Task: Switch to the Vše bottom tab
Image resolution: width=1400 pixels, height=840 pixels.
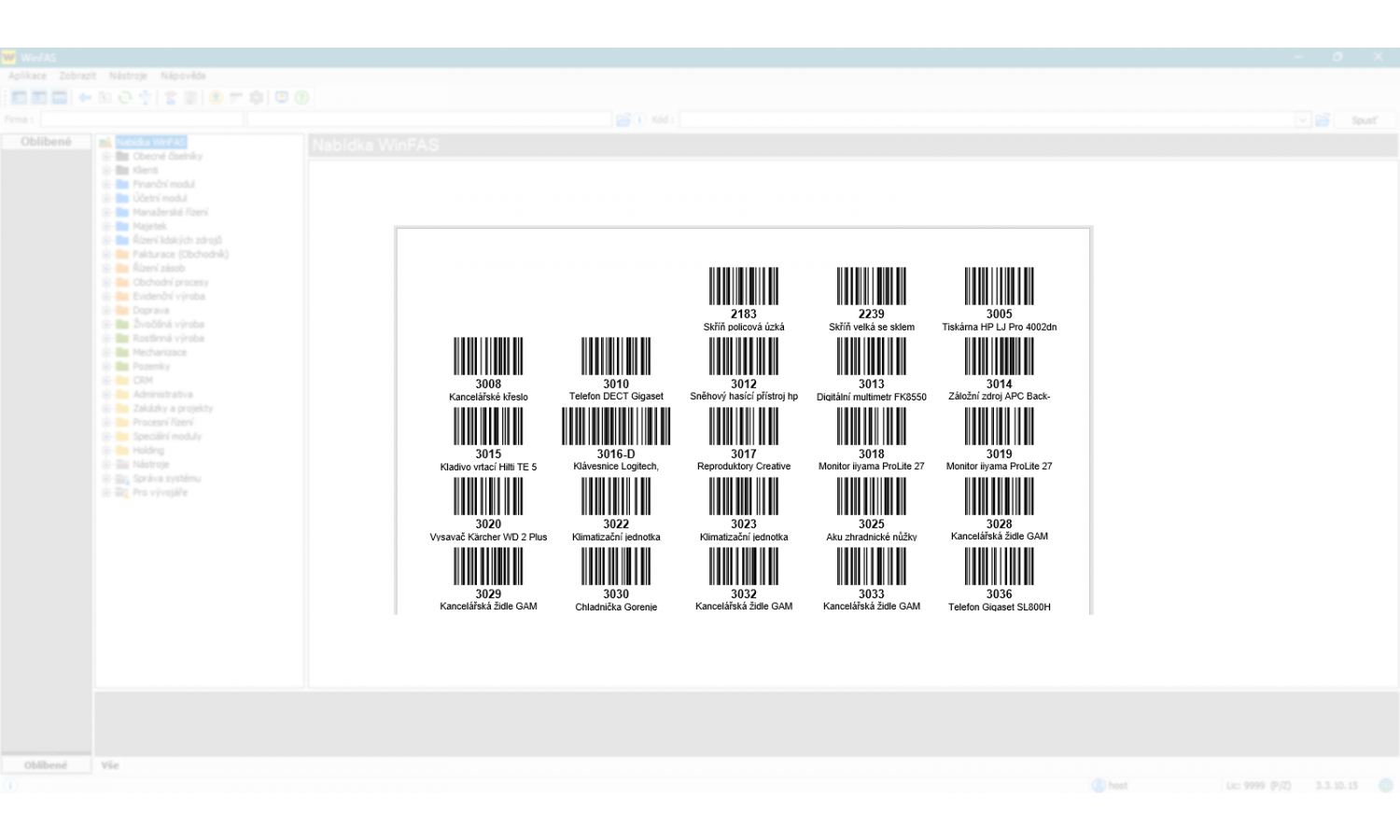Action: click(x=110, y=765)
